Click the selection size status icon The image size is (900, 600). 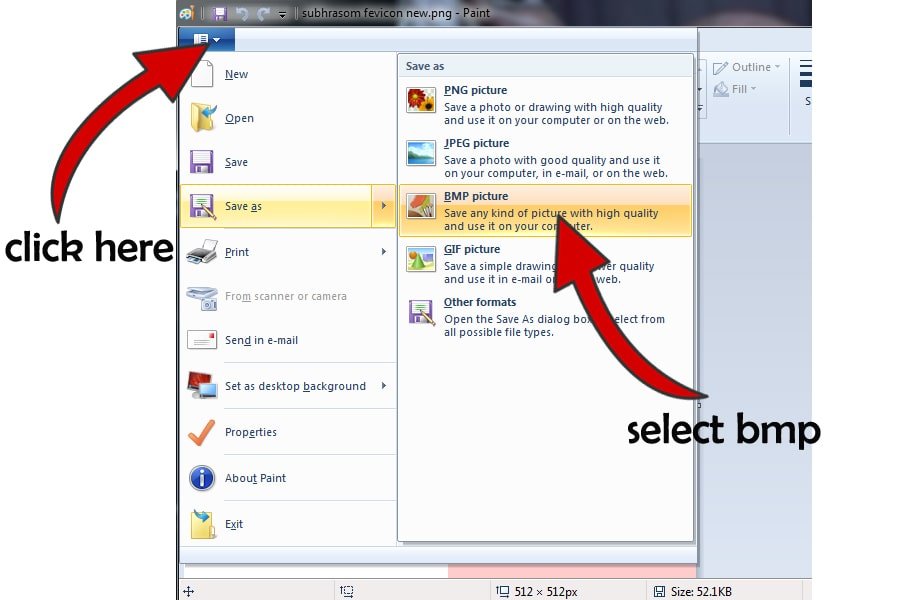point(346,591)
